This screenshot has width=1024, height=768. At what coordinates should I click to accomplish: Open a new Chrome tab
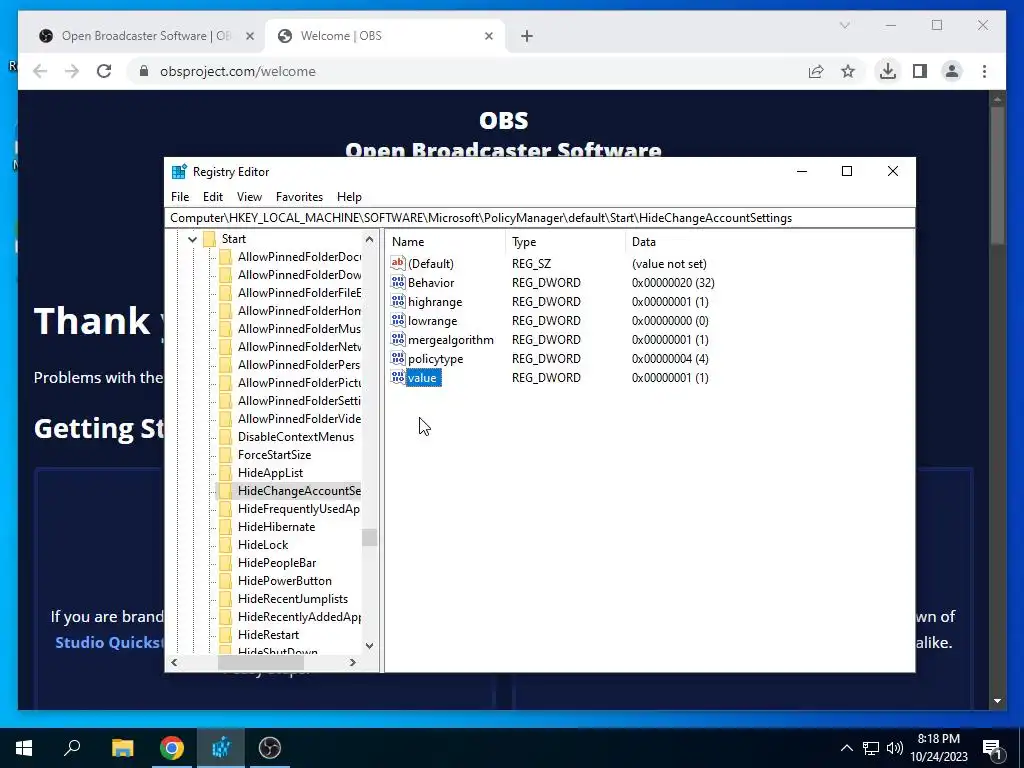pos(527,36)
